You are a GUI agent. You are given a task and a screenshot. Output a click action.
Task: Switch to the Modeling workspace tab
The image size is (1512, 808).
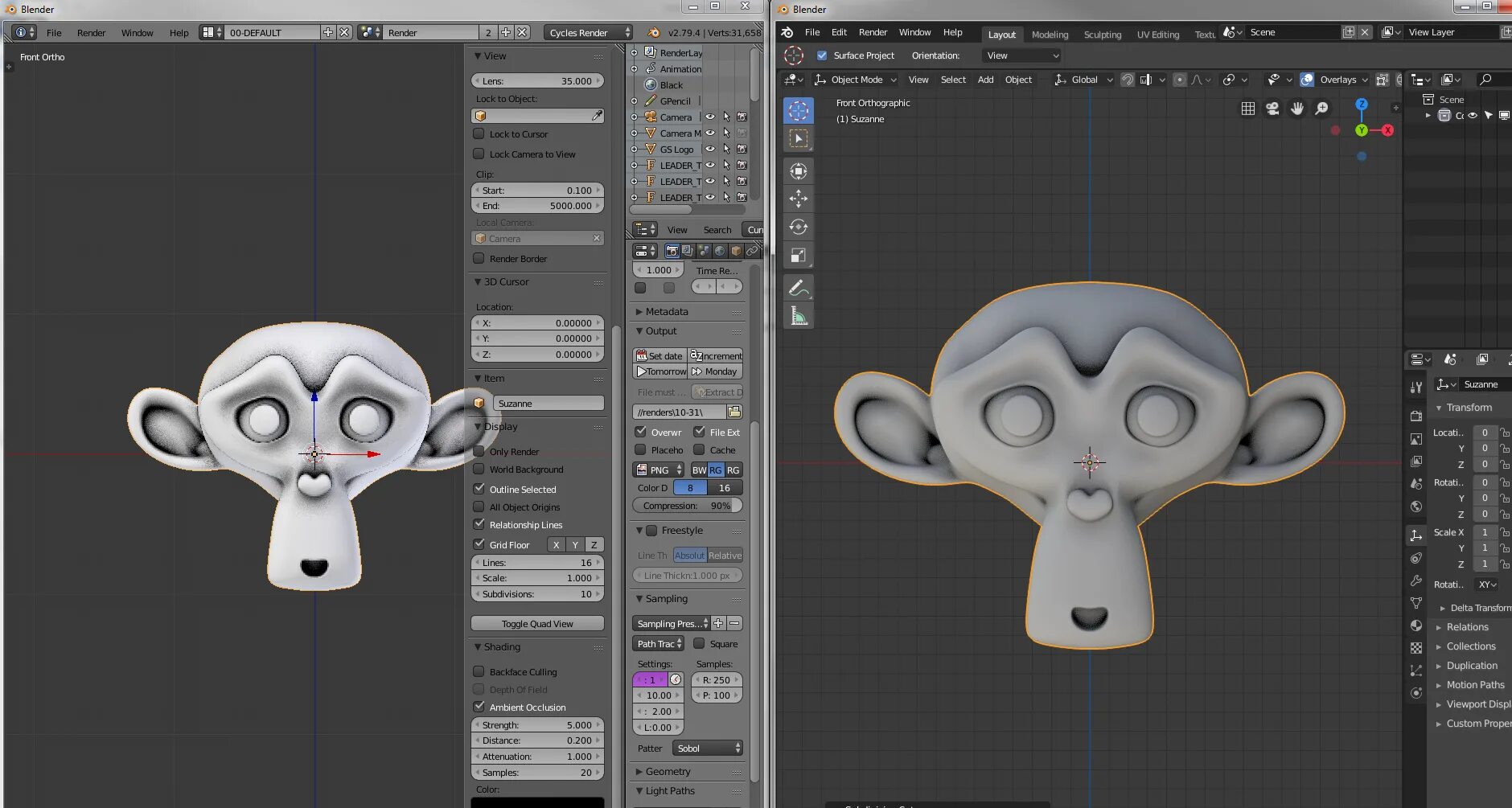point(1050,35)
